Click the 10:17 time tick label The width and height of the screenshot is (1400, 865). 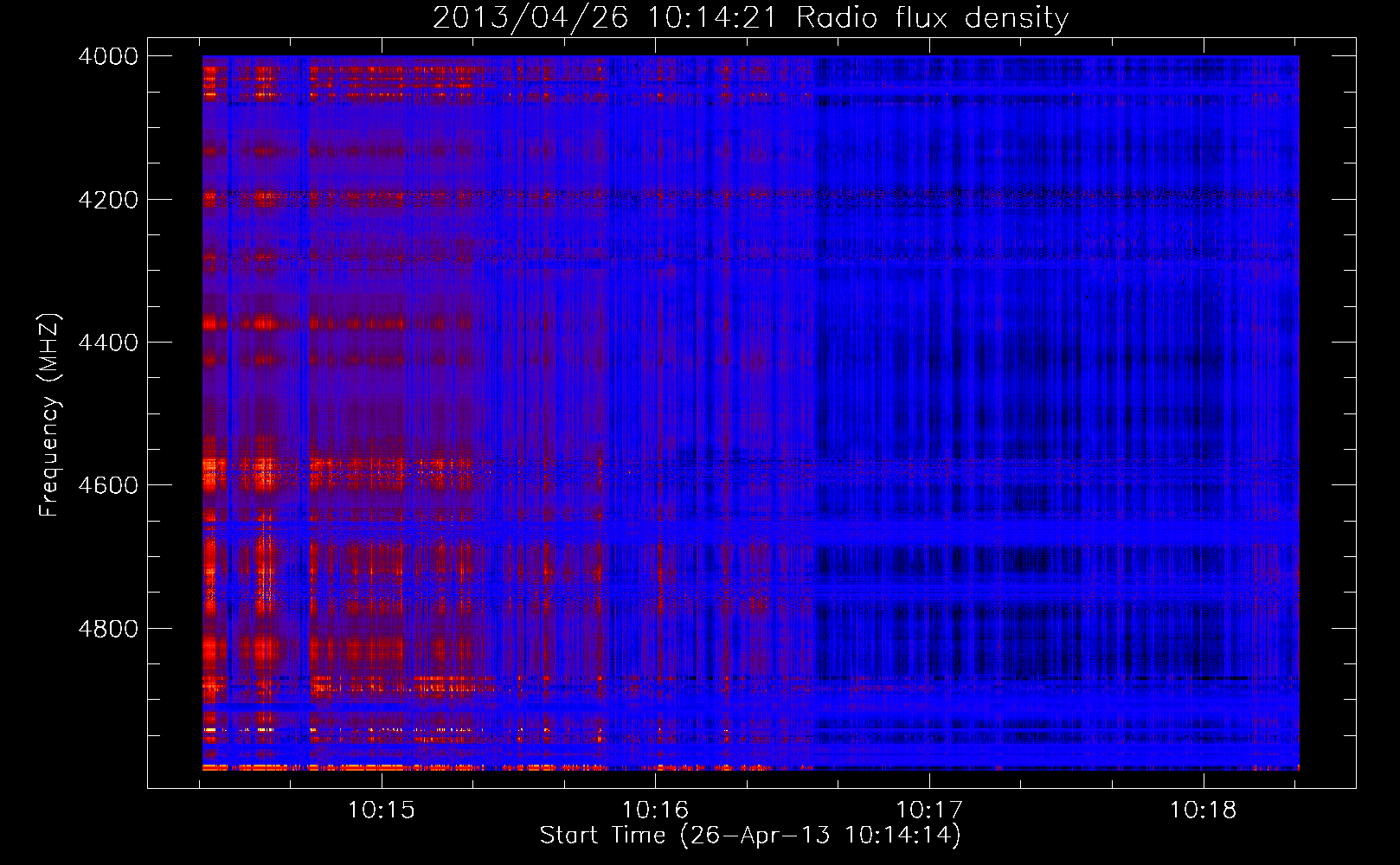pyautogui.click(x=929, y=810)
